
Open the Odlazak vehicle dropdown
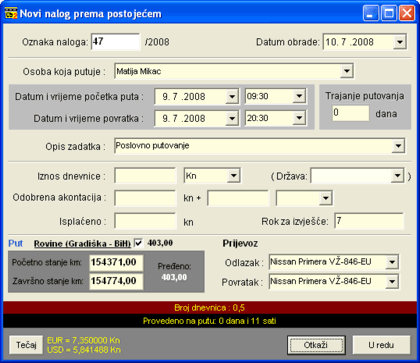pos(392,262)
